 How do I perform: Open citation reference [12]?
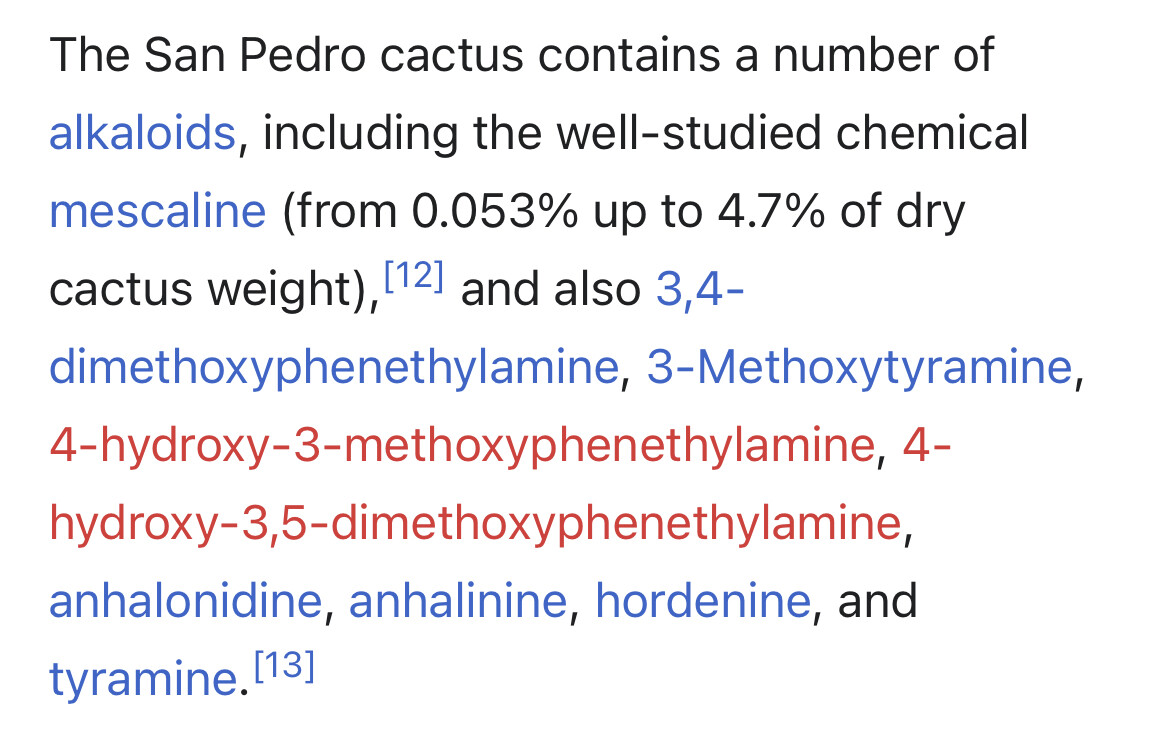point(413,275)
